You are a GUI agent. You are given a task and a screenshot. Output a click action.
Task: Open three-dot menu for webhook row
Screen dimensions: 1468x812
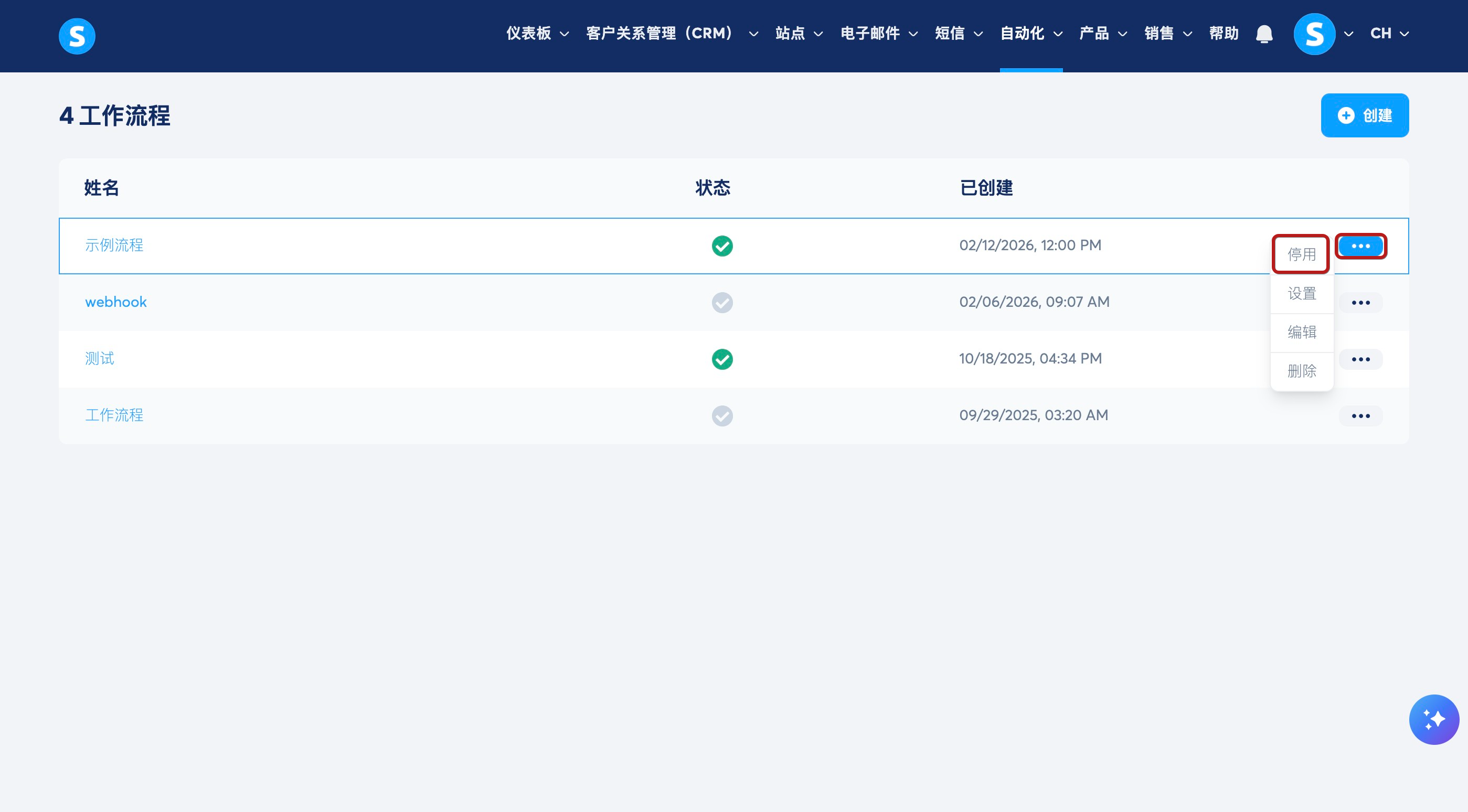tap(1360, 303)
